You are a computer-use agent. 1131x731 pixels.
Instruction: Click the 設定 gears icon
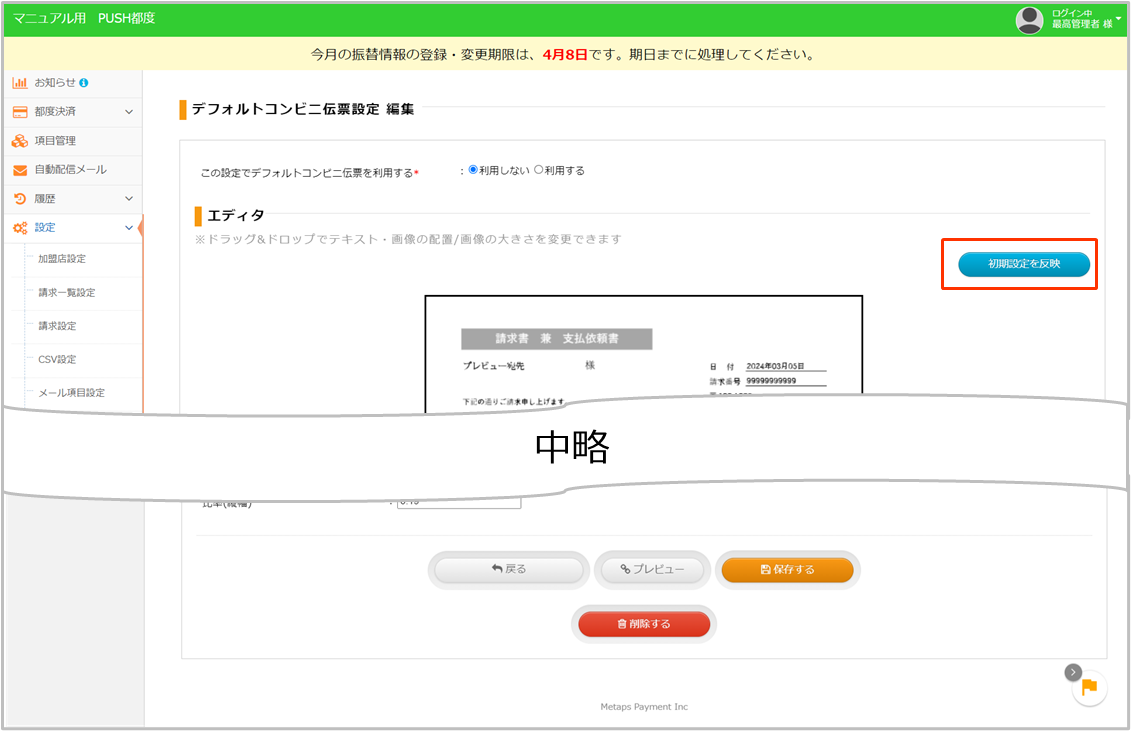click(x=19, y=228)
